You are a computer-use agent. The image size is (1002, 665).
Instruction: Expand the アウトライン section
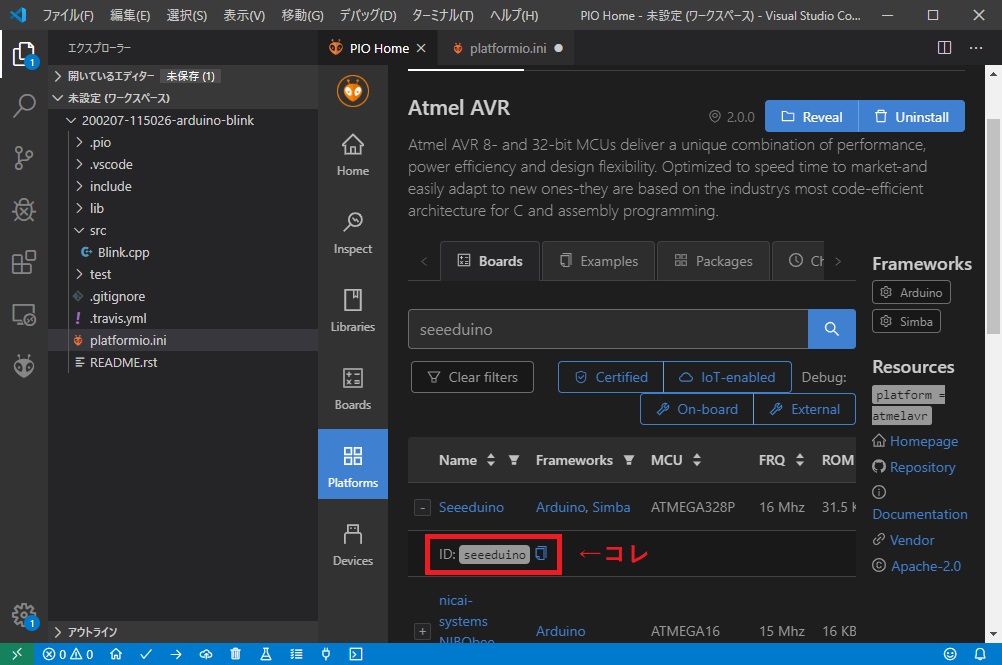183,632
